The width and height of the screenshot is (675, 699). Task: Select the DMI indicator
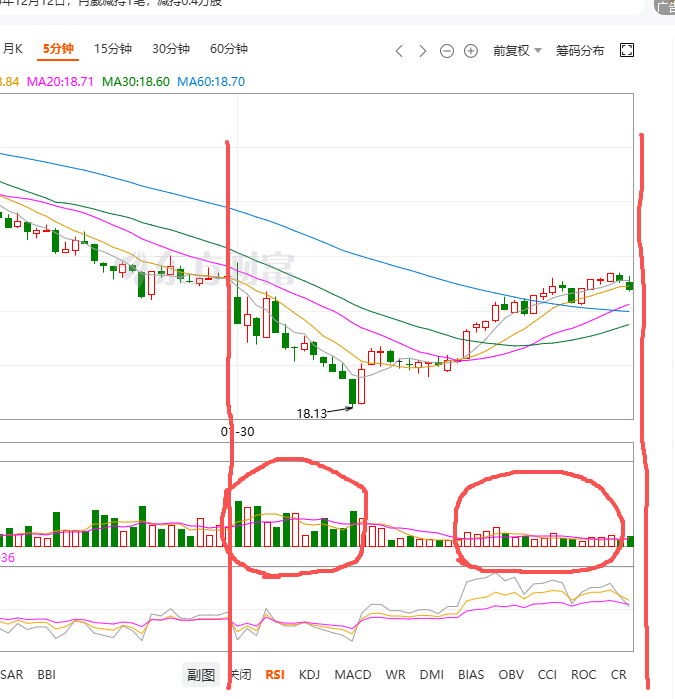tap(432, 674)
